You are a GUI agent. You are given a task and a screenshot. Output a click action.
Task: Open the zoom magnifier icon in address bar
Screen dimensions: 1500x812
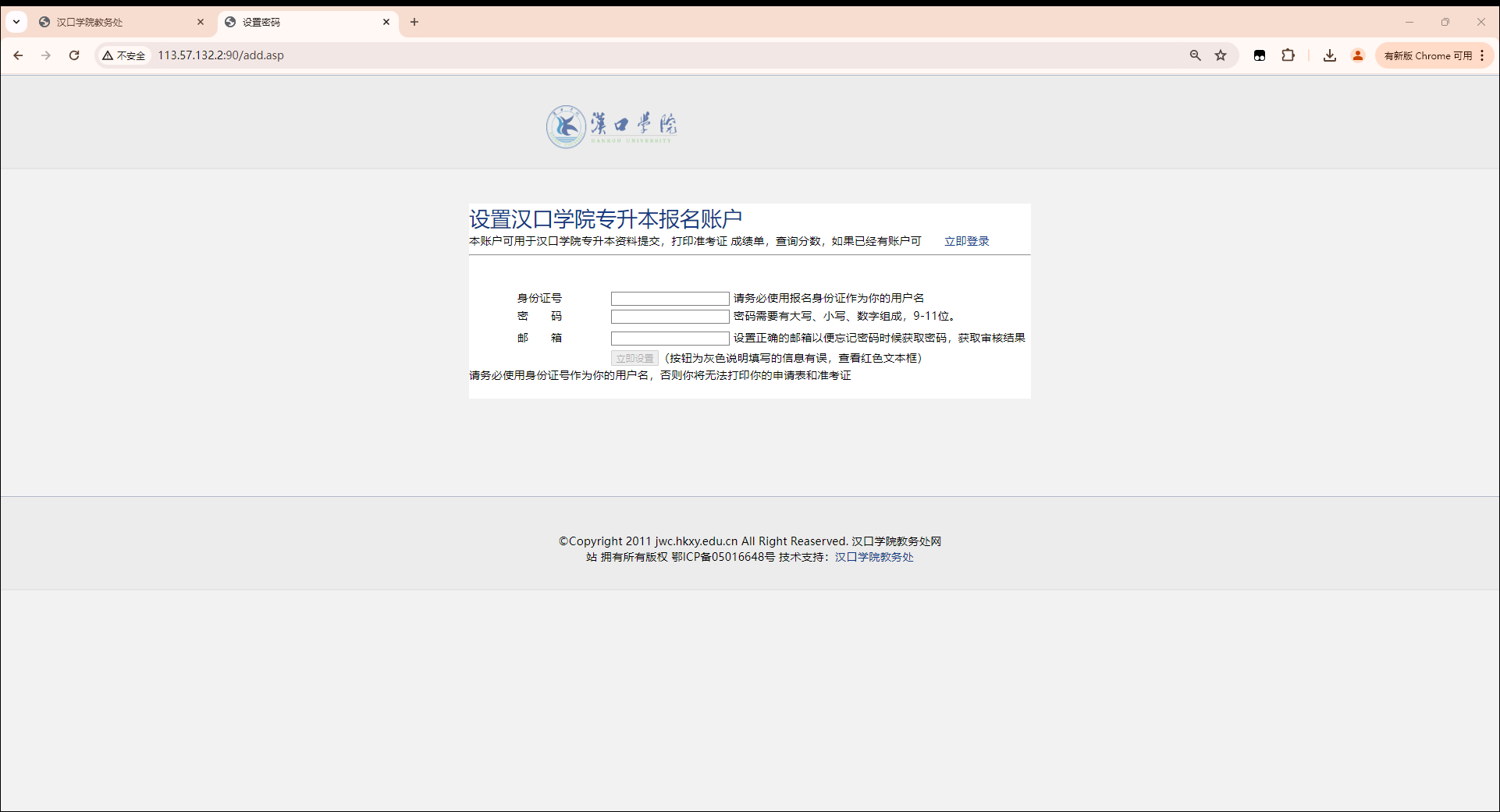tap(1195, 55)
